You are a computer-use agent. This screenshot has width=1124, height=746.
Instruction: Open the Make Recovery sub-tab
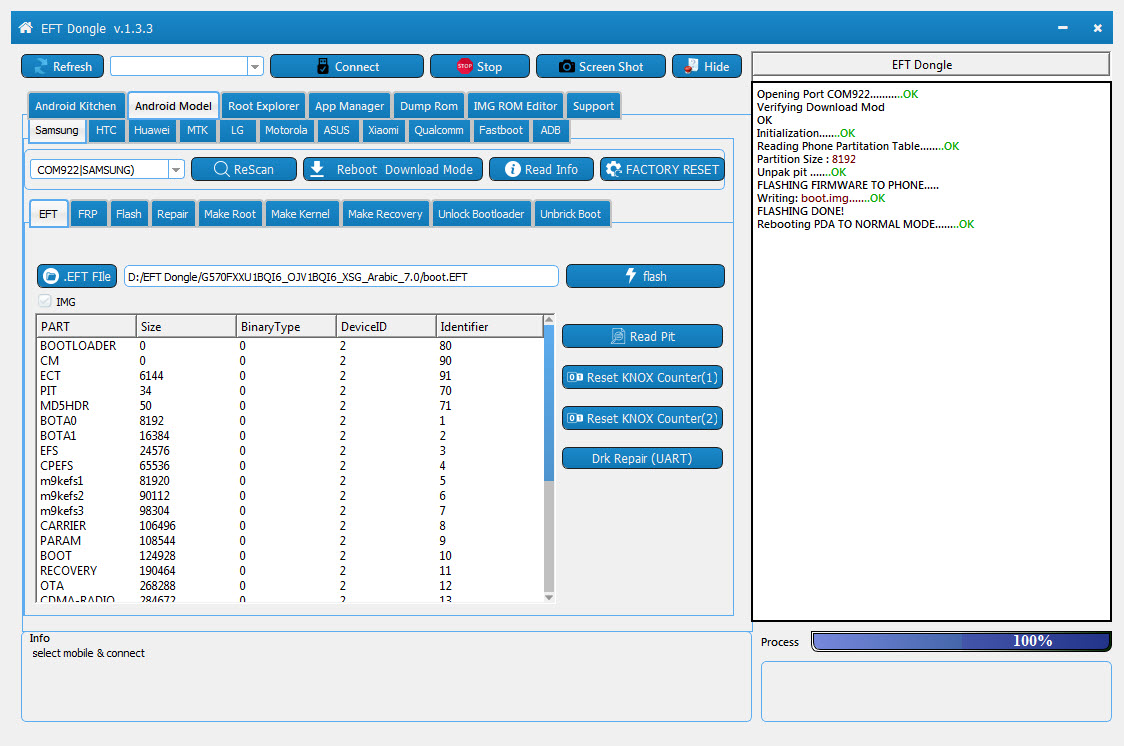click(386, 214)
